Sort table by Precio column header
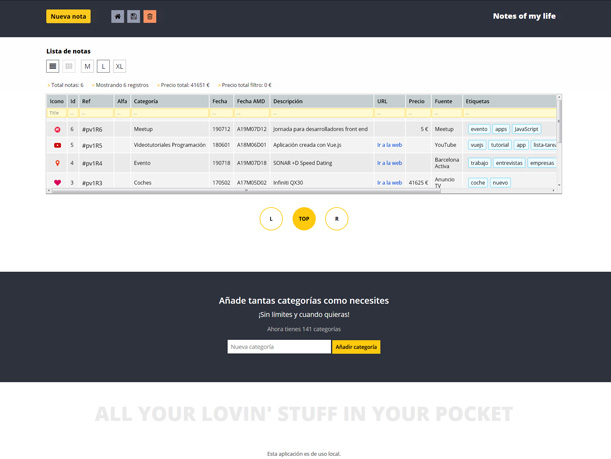 tap(416, 101)
